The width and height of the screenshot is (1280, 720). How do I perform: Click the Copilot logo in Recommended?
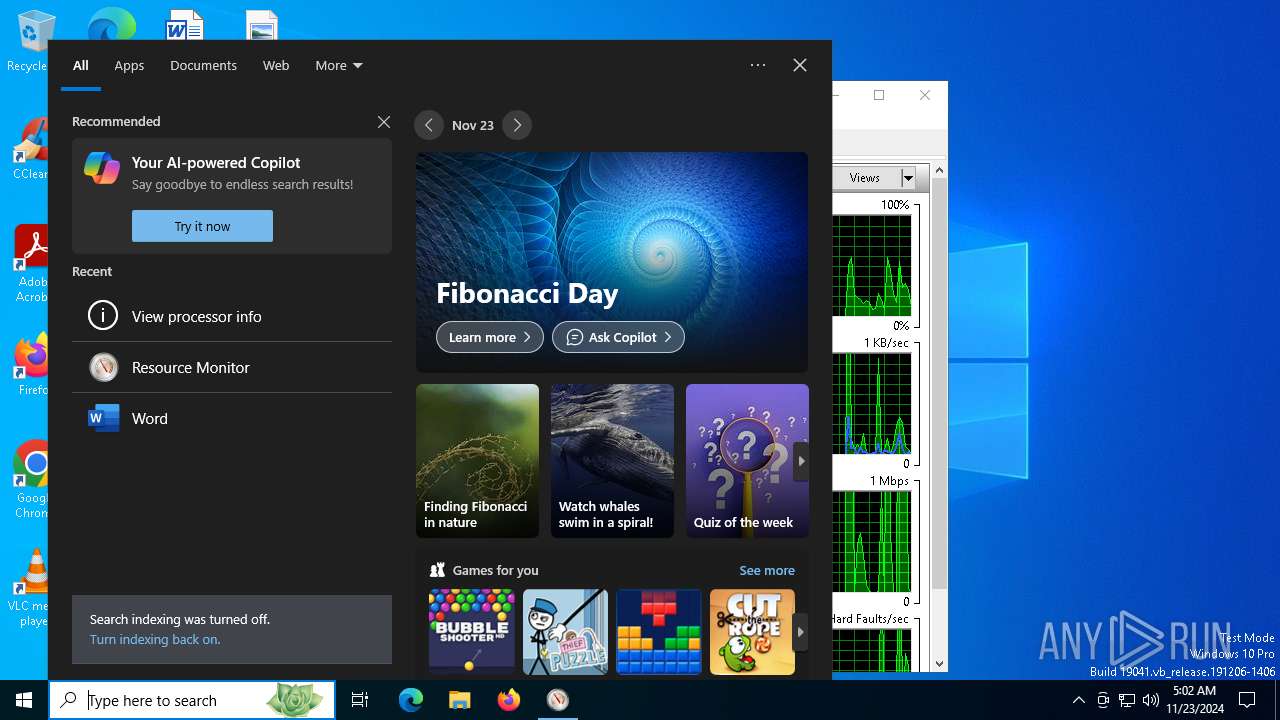(x=102, y=168)
